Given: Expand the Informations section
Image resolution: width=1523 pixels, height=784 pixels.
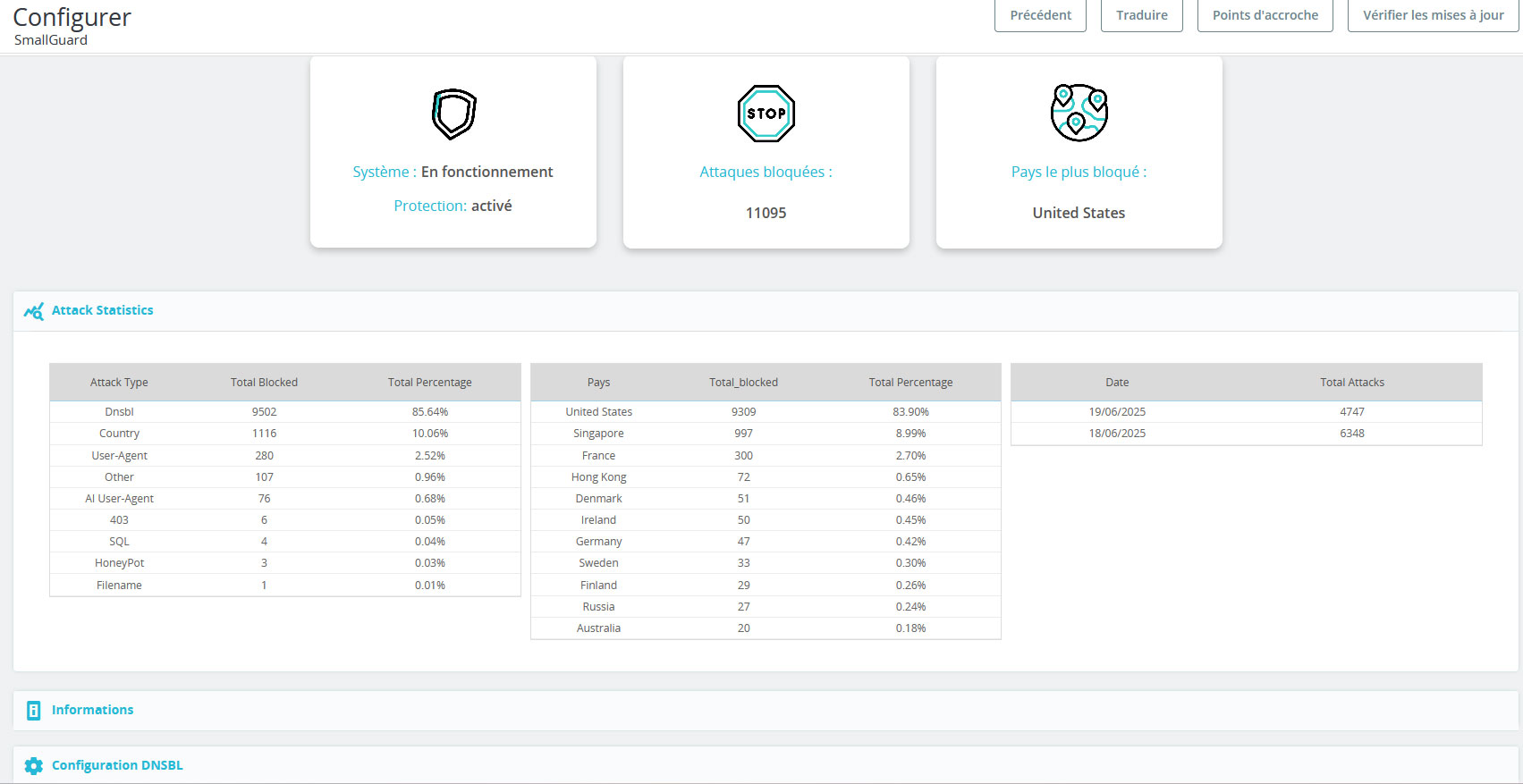Looking at the screenshot, I should point(92,710).
